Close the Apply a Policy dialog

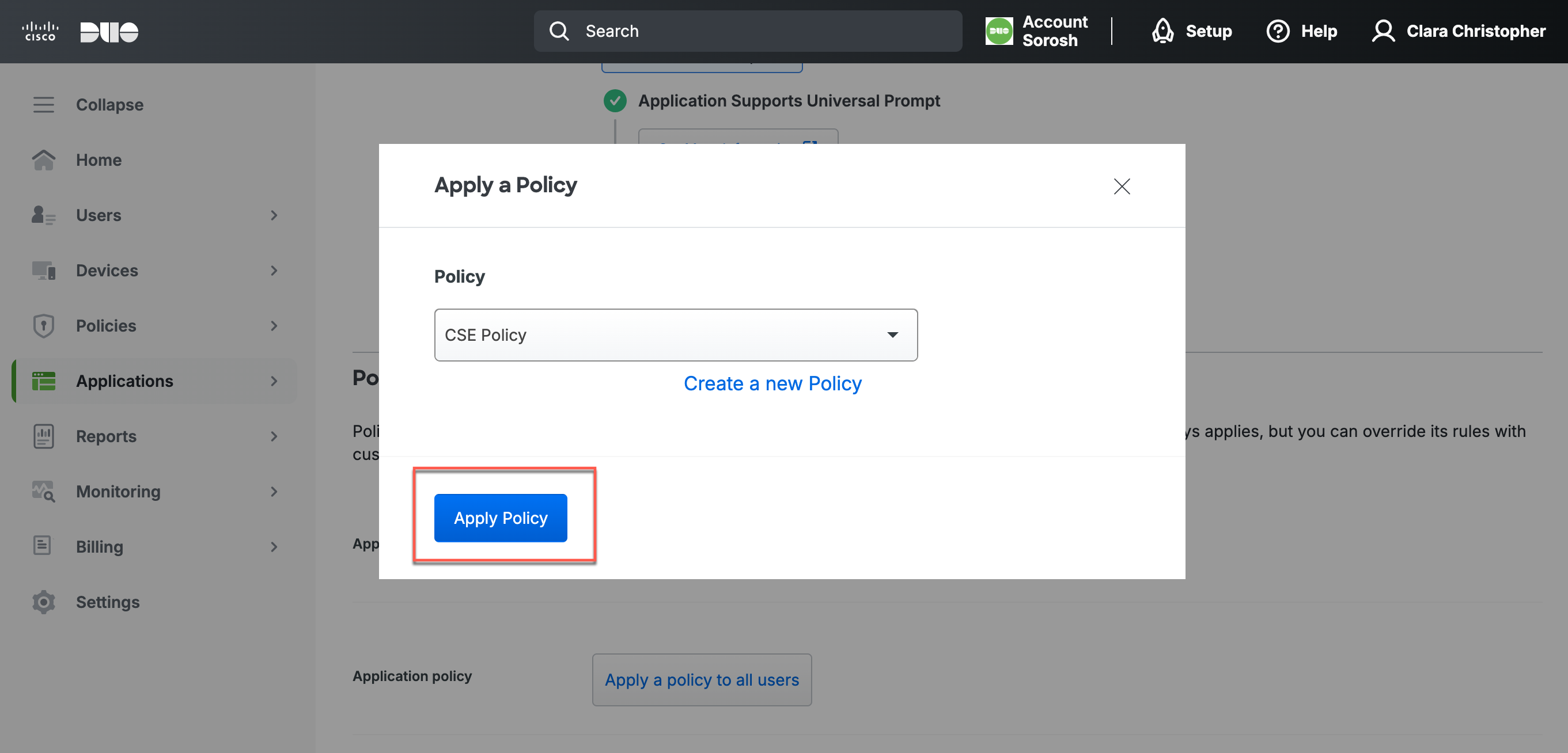[1121, 186]
